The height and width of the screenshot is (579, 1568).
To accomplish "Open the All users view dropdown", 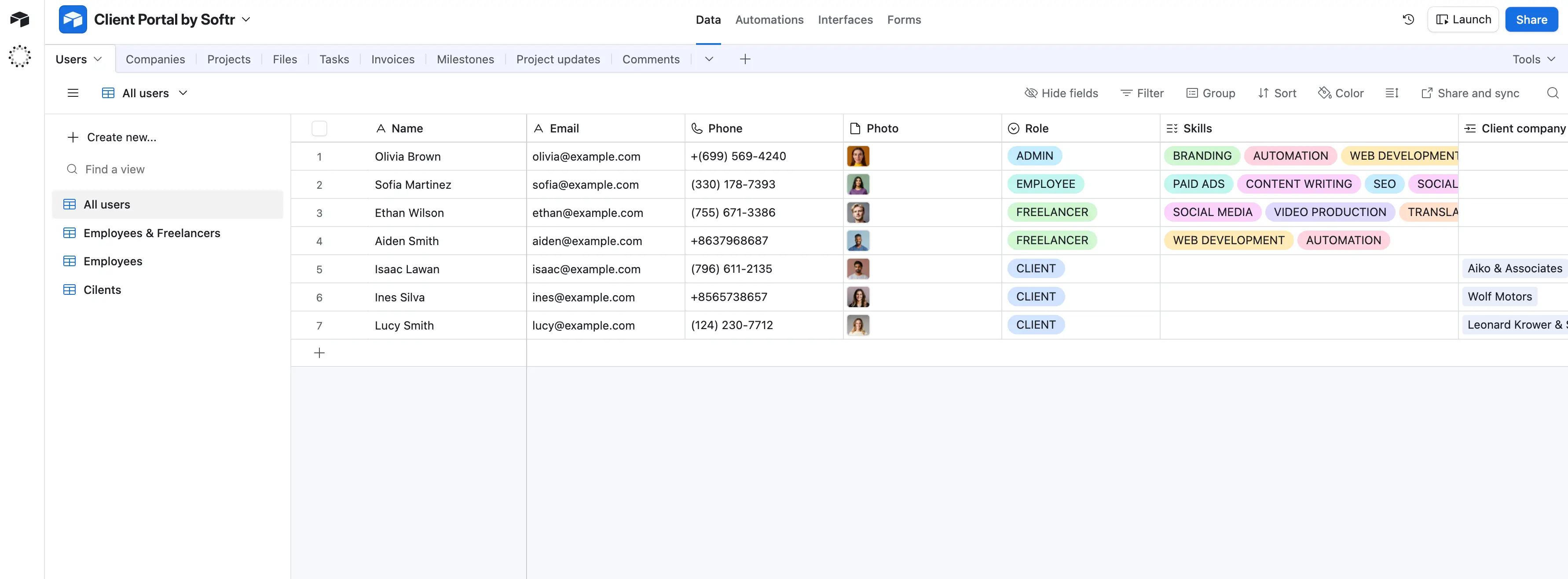I will point(183,92).
